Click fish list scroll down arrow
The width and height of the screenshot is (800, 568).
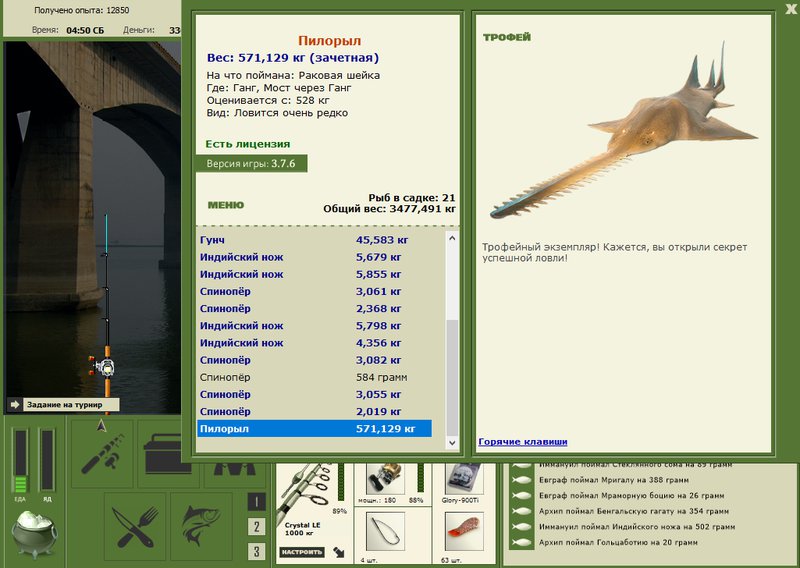point(453,443)
